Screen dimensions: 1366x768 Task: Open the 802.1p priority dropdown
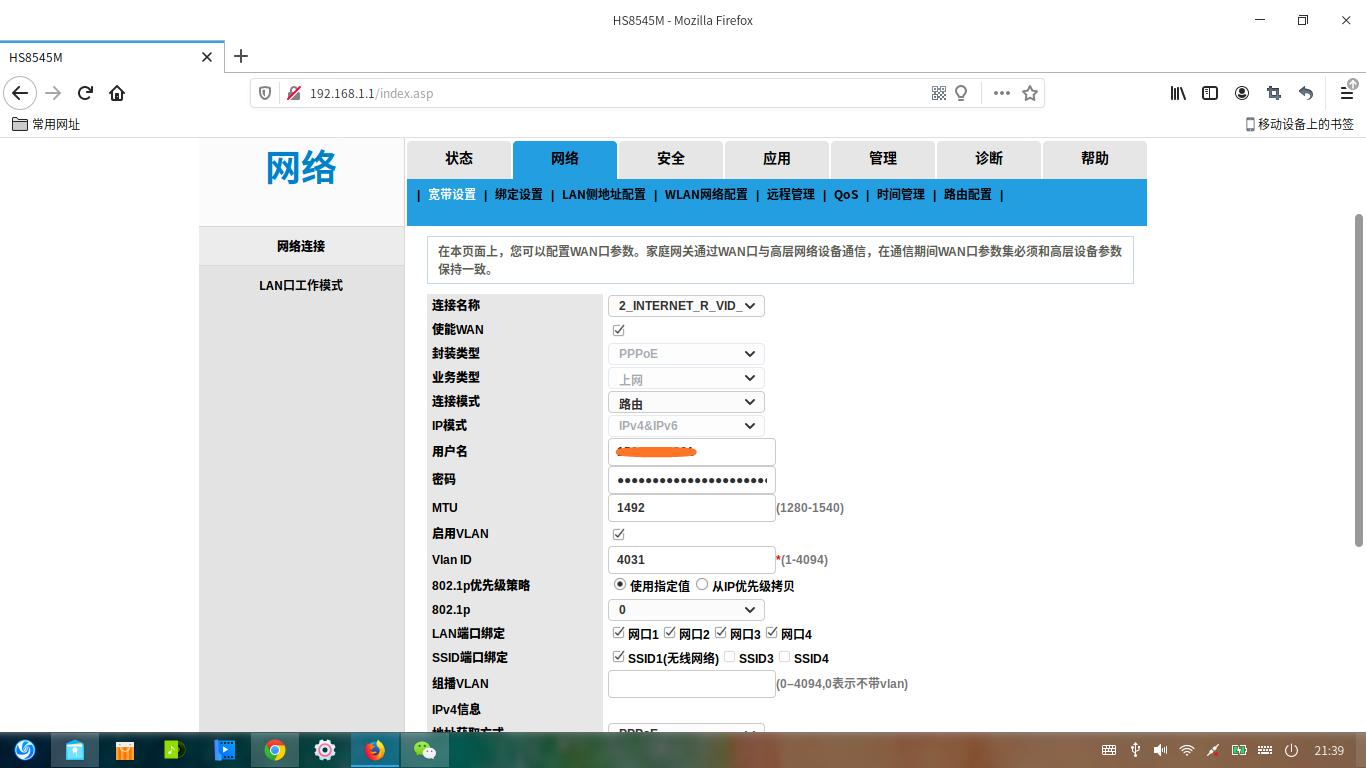[686, 609]
